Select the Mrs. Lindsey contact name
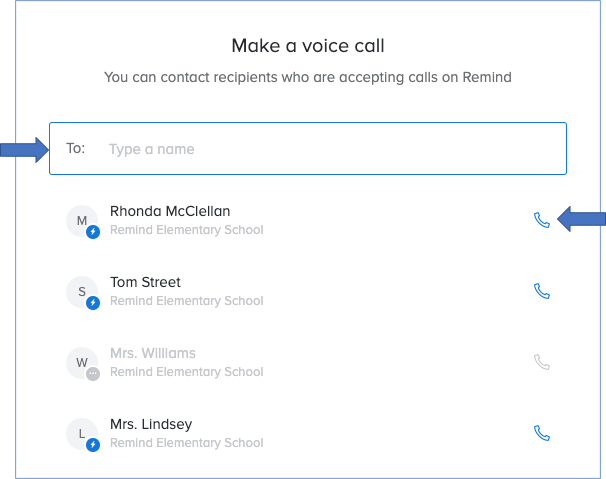 pos(151,425)
